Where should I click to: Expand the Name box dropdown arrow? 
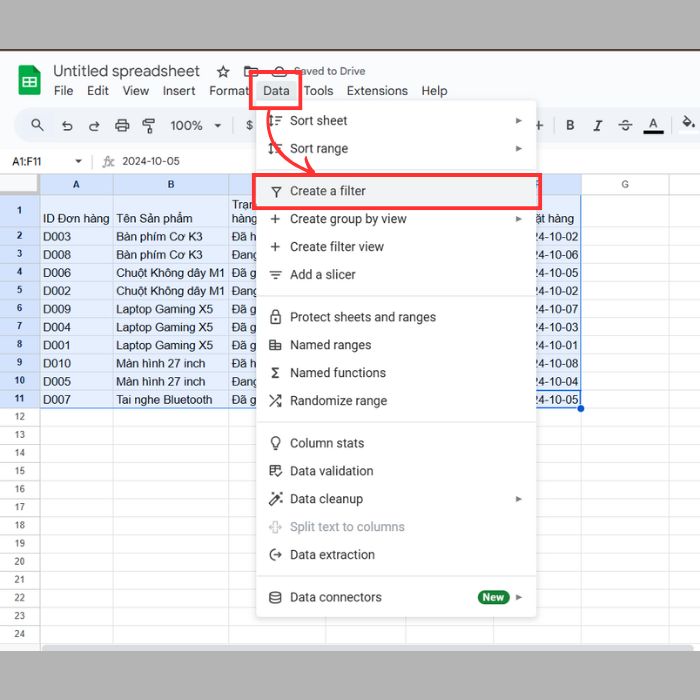pos(79,161)
